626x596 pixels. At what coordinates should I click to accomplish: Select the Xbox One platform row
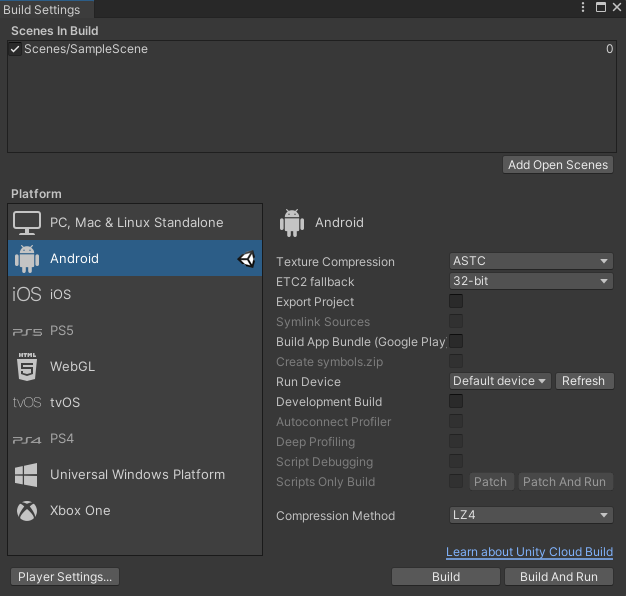[135, 511]
